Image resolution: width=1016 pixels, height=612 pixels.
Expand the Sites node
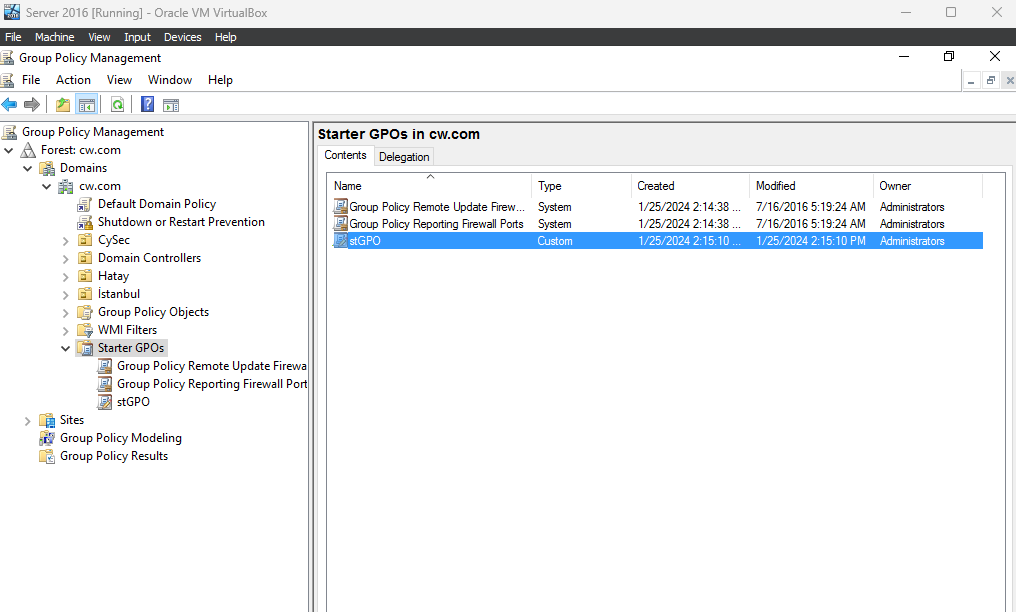pyautogui.click(x=27, y=421)
